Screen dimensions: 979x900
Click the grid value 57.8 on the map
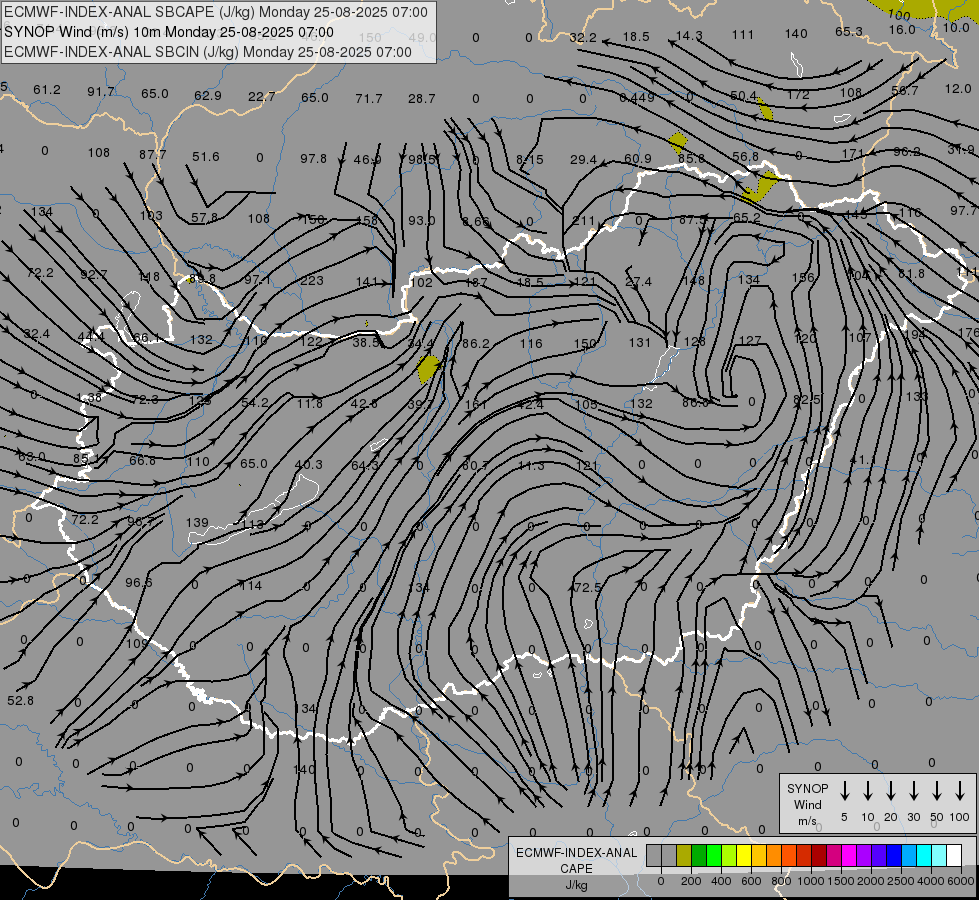(x=205, y=217)
